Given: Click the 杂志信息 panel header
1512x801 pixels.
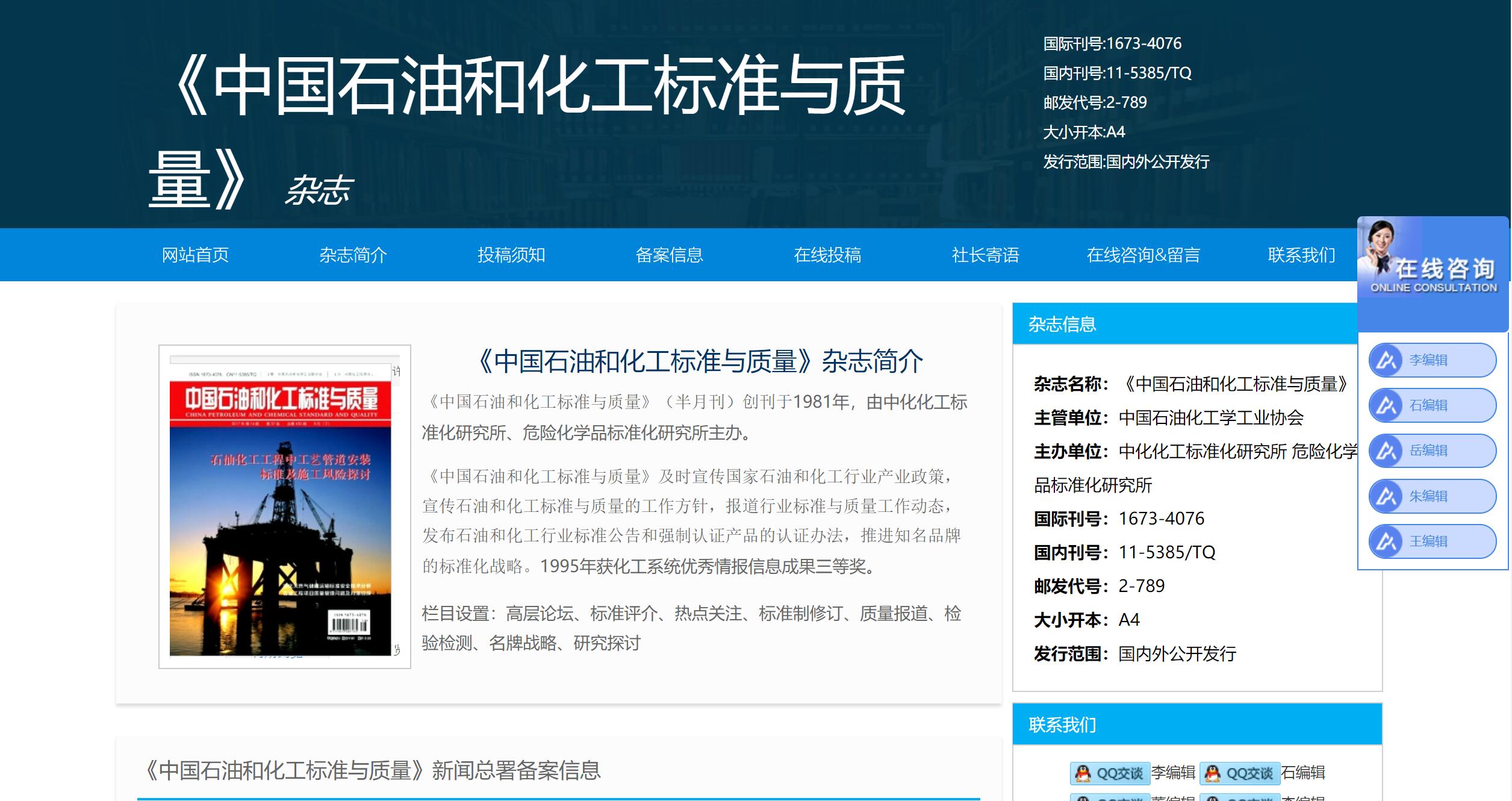Looking at the screenshot, I should click(1197, 324).
